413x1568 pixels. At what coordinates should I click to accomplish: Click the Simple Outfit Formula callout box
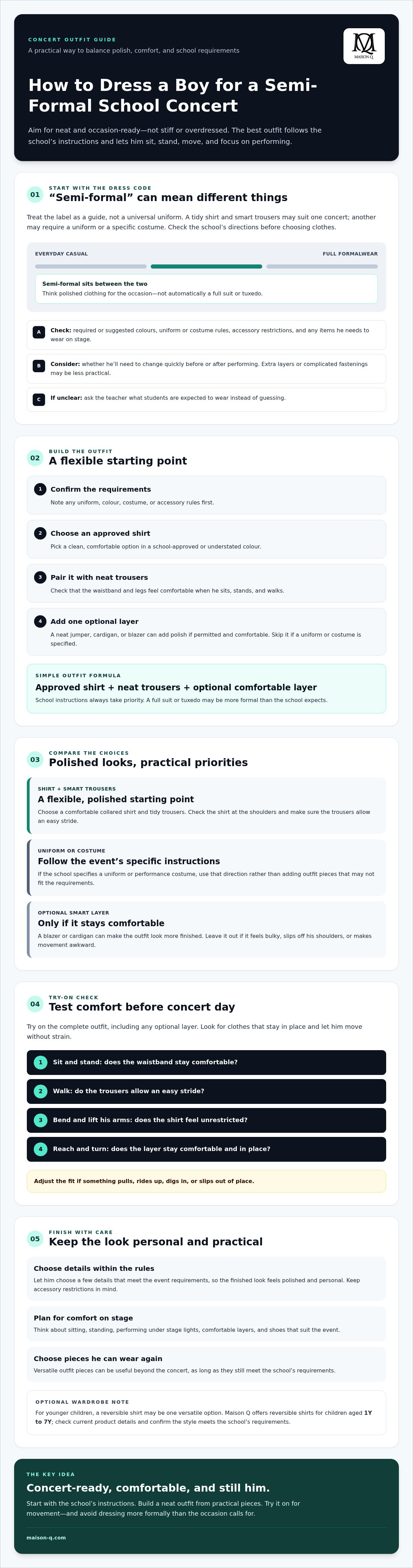(x=206, y=688)
